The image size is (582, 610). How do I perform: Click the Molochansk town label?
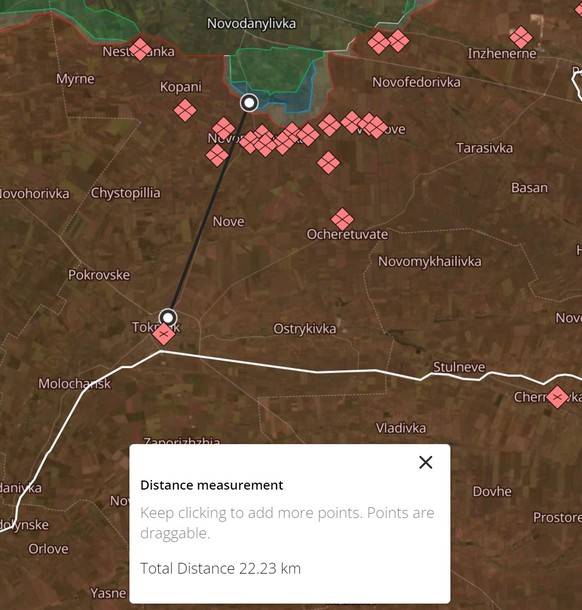pyautogui.click(x=74, y=384)
